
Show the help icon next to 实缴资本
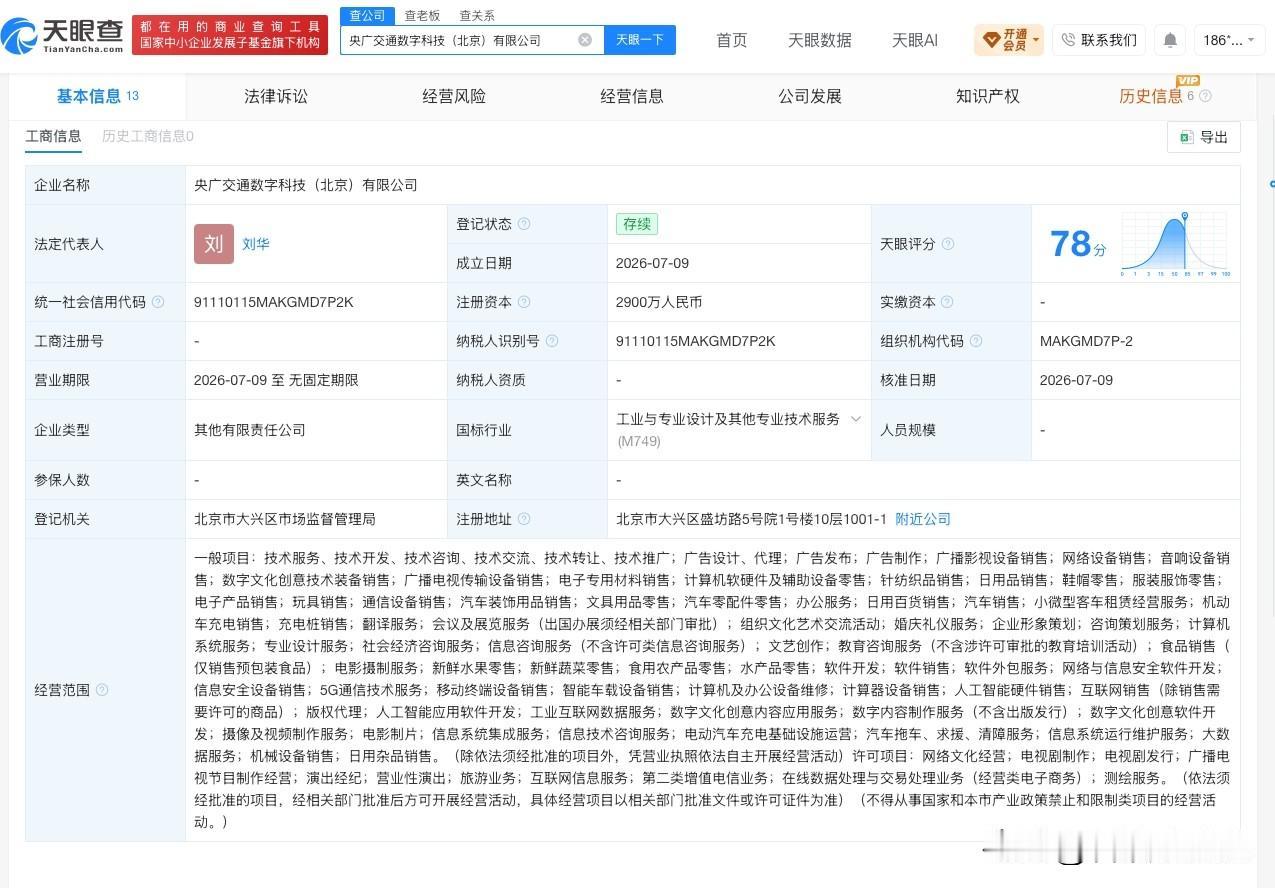pos(947,302)
